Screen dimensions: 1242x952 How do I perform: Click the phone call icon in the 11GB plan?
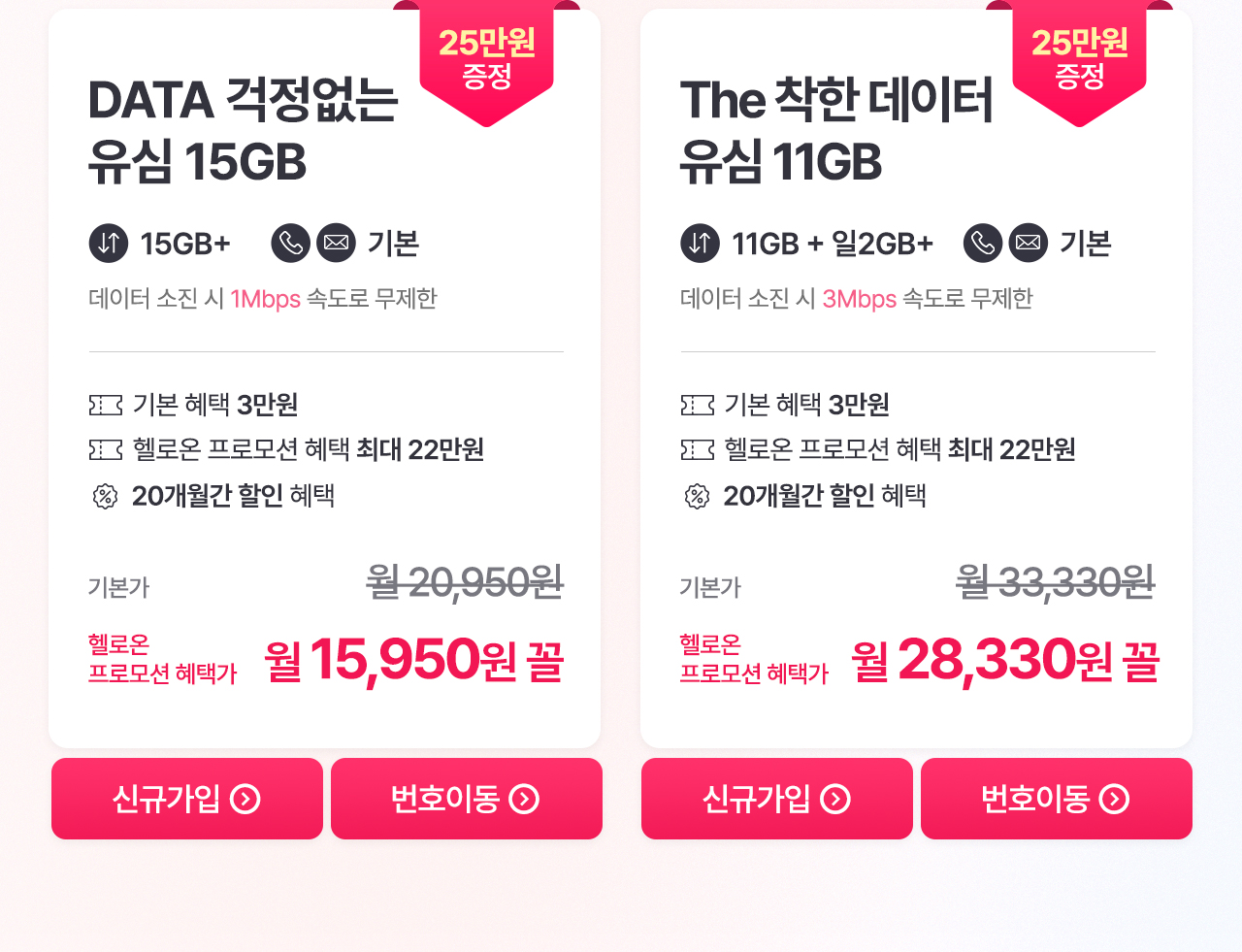tap(983, 243)
